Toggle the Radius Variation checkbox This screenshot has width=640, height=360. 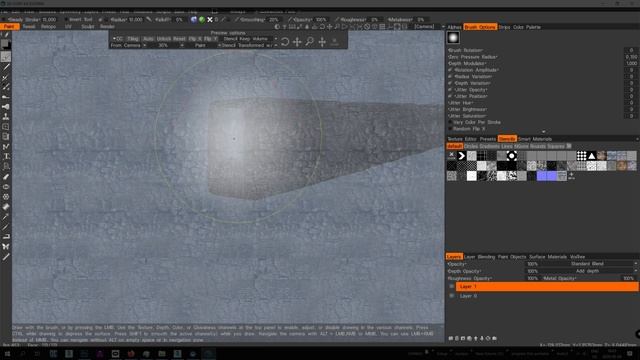click(450, 77)
